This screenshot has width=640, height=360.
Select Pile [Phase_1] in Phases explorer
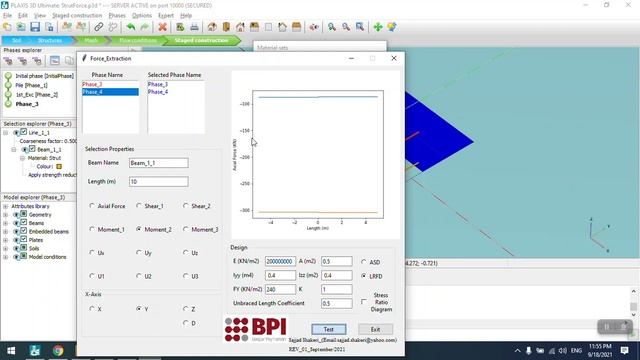coord(31,85)
